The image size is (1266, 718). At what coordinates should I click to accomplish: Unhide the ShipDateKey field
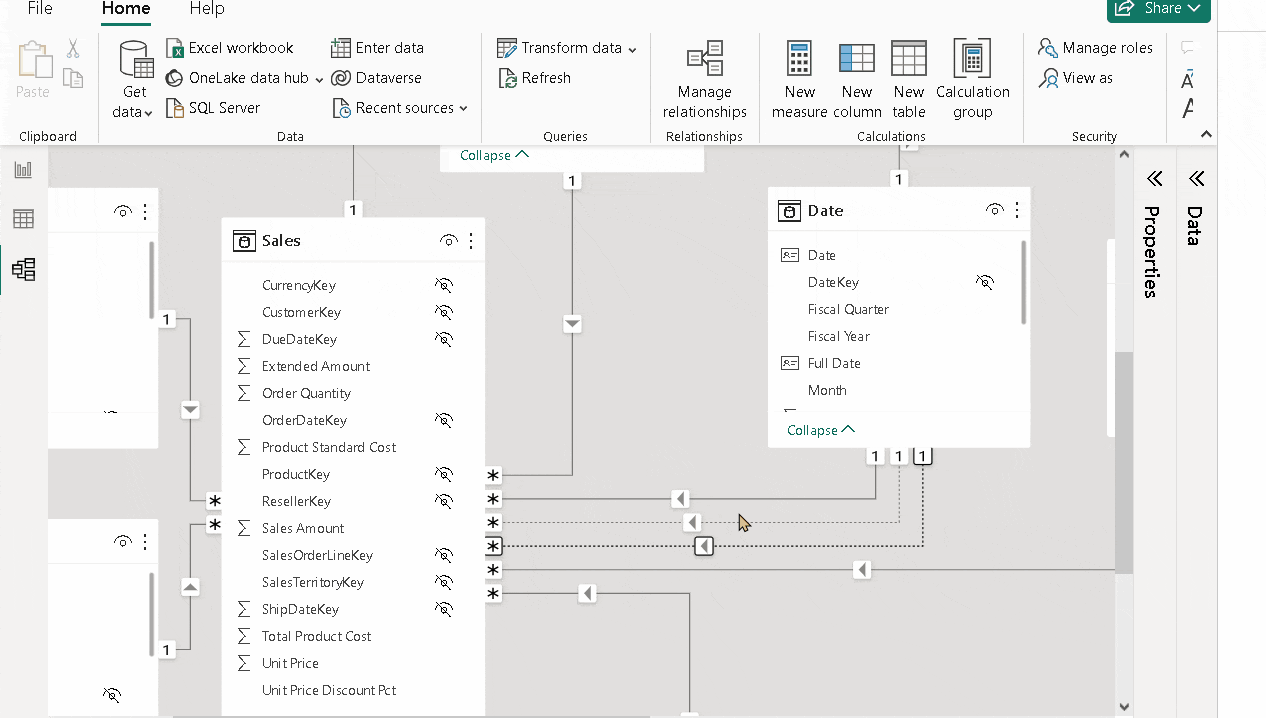pyautogui.click(x=444, y=609)
